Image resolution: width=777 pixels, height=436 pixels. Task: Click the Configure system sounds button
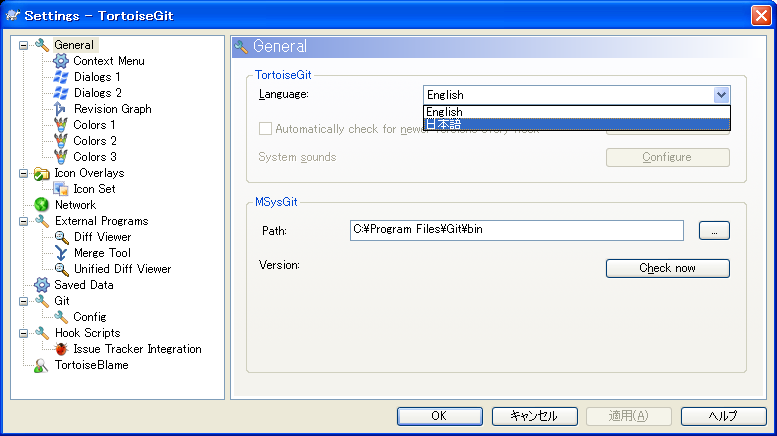(667, 157)
